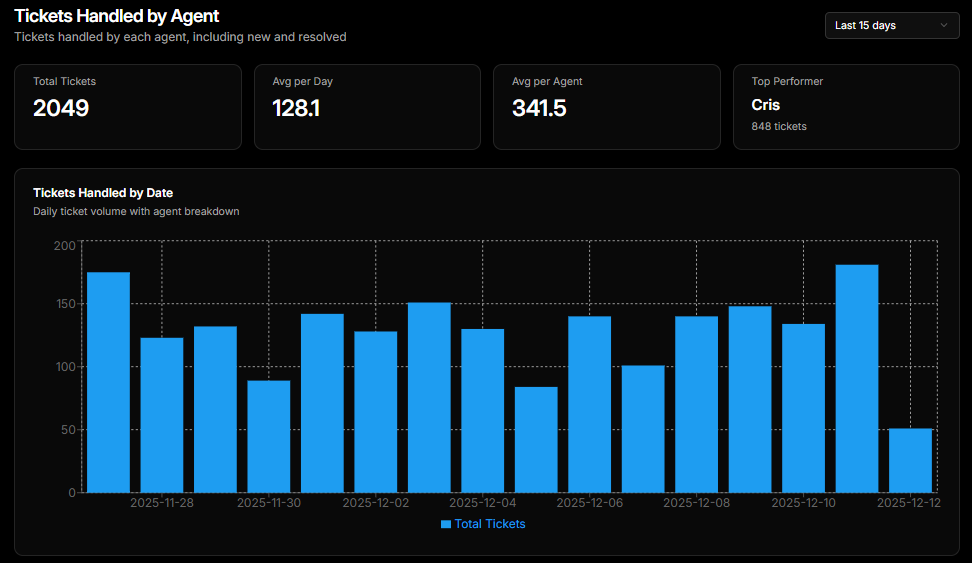Select the Total Tickets 2049 card
The height and width of the screenshot is (563, 972).
pos(128,107)
